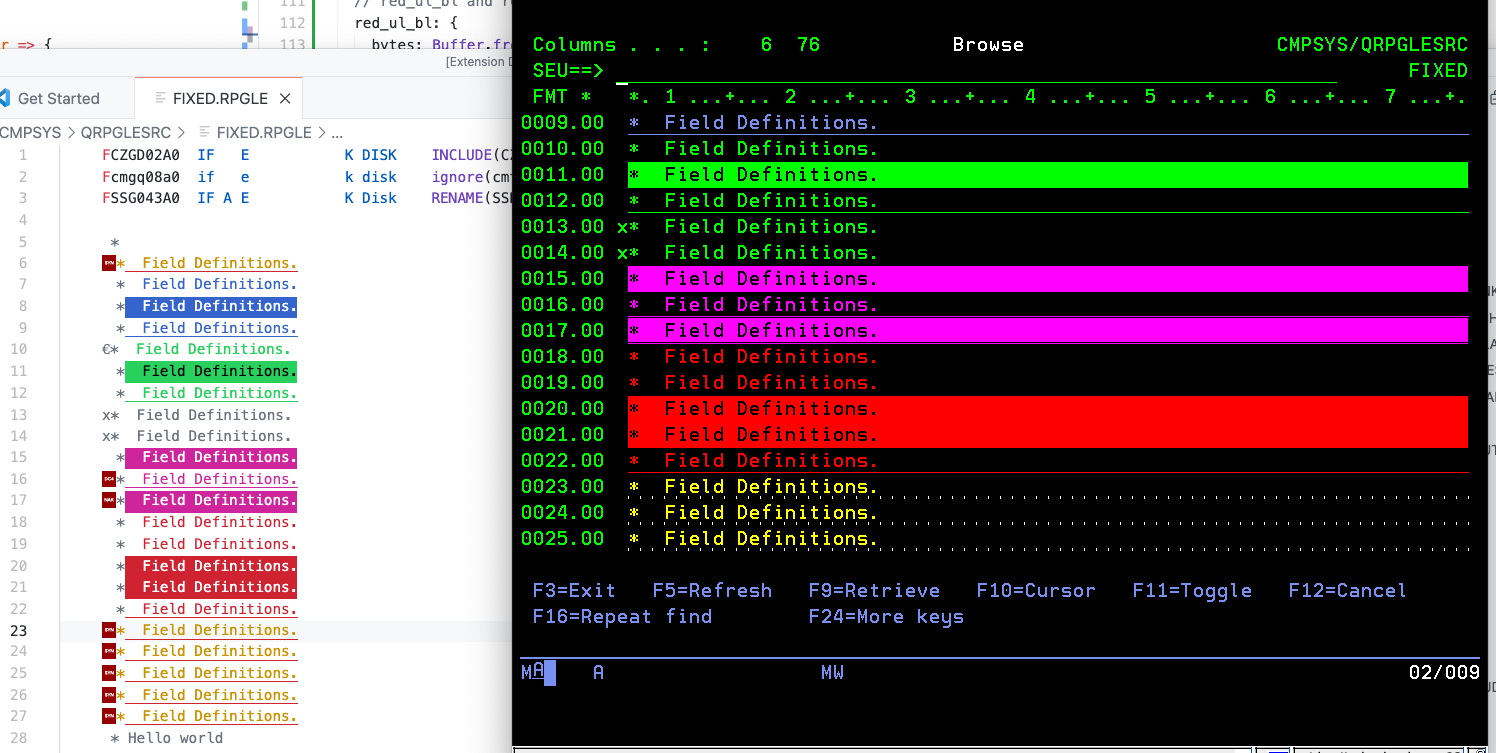Click the blue highlighted Field Definitions on line 8
Screen dimensions: 1496x753
pos(211,306)
